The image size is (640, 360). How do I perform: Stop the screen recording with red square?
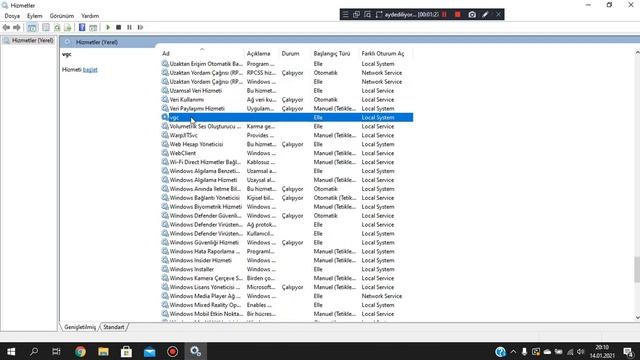coord(458,14)
